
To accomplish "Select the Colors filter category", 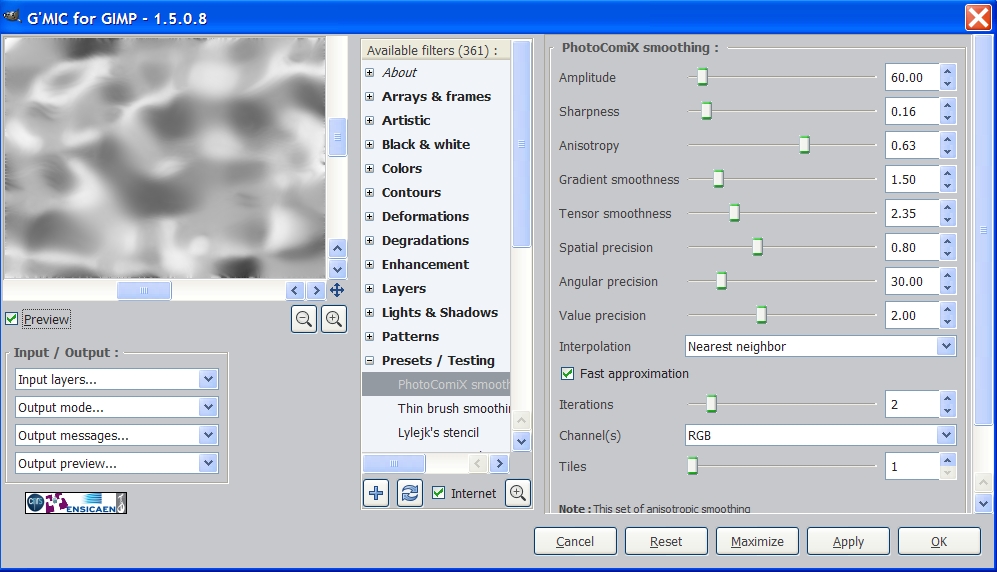I will tap(402, 168).
